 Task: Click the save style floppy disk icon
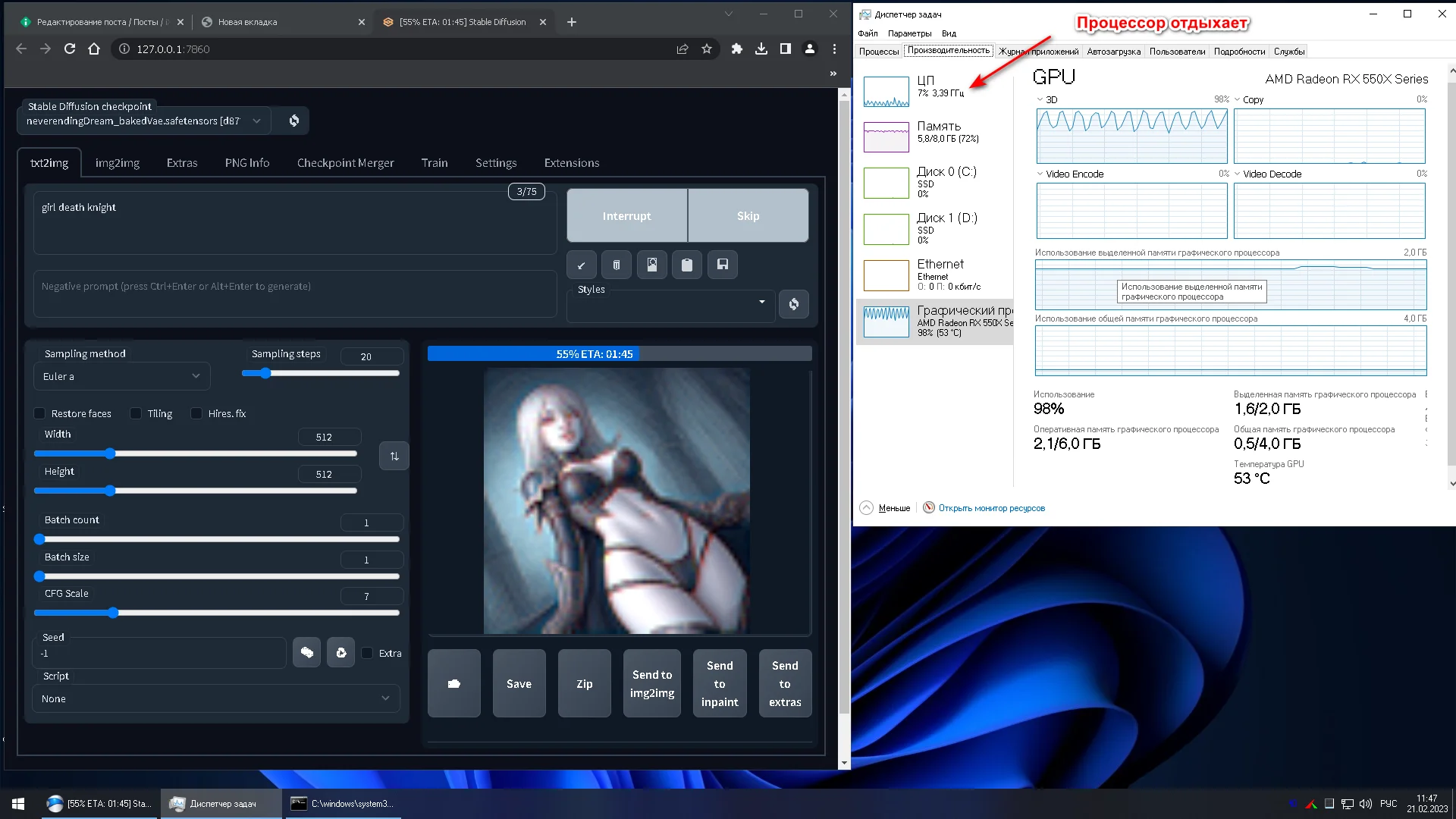click(723, 265)
